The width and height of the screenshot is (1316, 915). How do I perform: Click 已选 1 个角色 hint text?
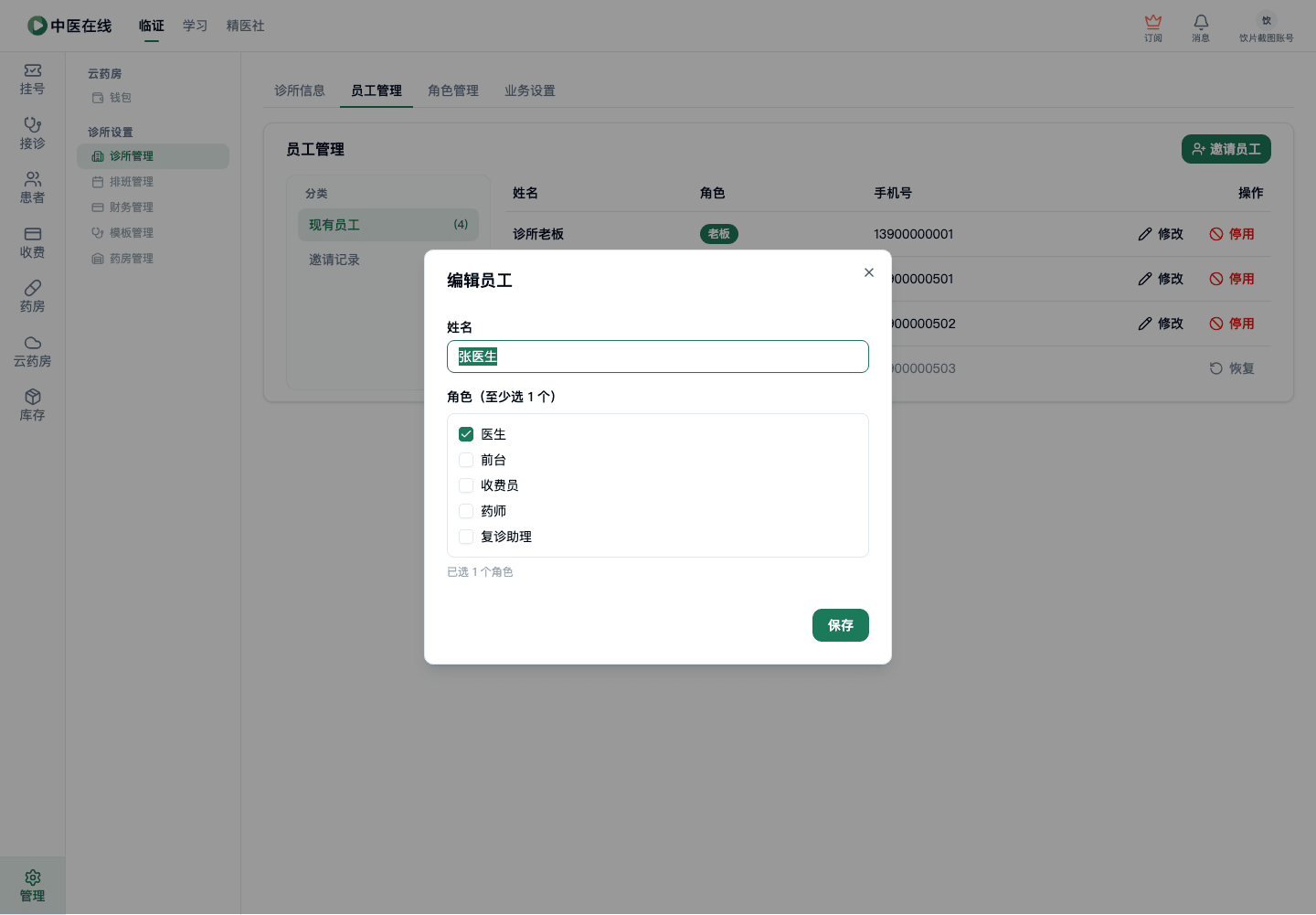(480, 572)
